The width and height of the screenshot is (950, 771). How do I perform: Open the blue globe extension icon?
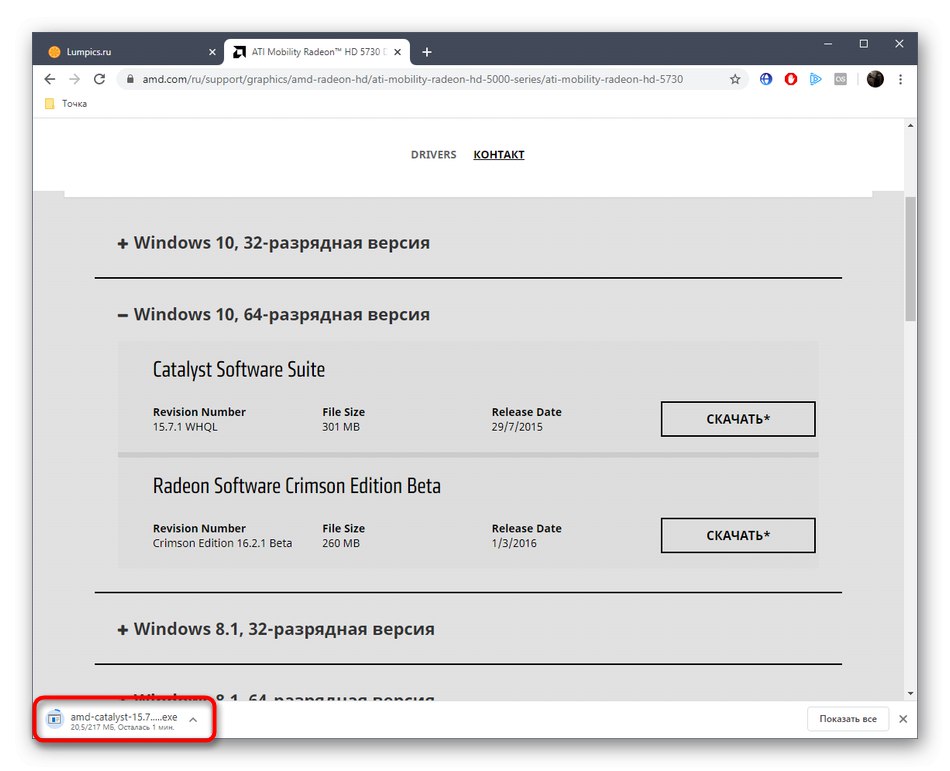coord(766,79)
